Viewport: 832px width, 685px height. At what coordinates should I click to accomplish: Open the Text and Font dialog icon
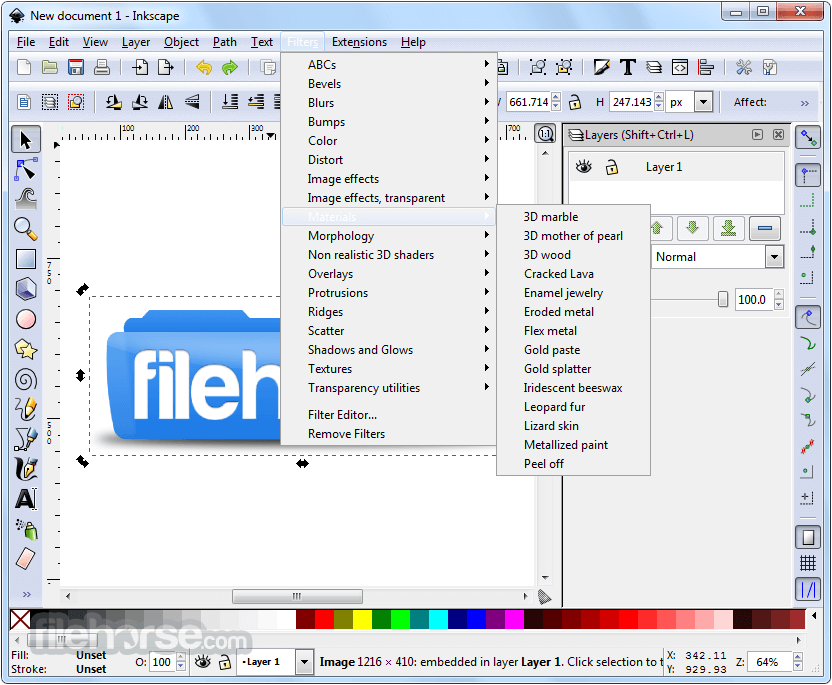coord(628,67)
